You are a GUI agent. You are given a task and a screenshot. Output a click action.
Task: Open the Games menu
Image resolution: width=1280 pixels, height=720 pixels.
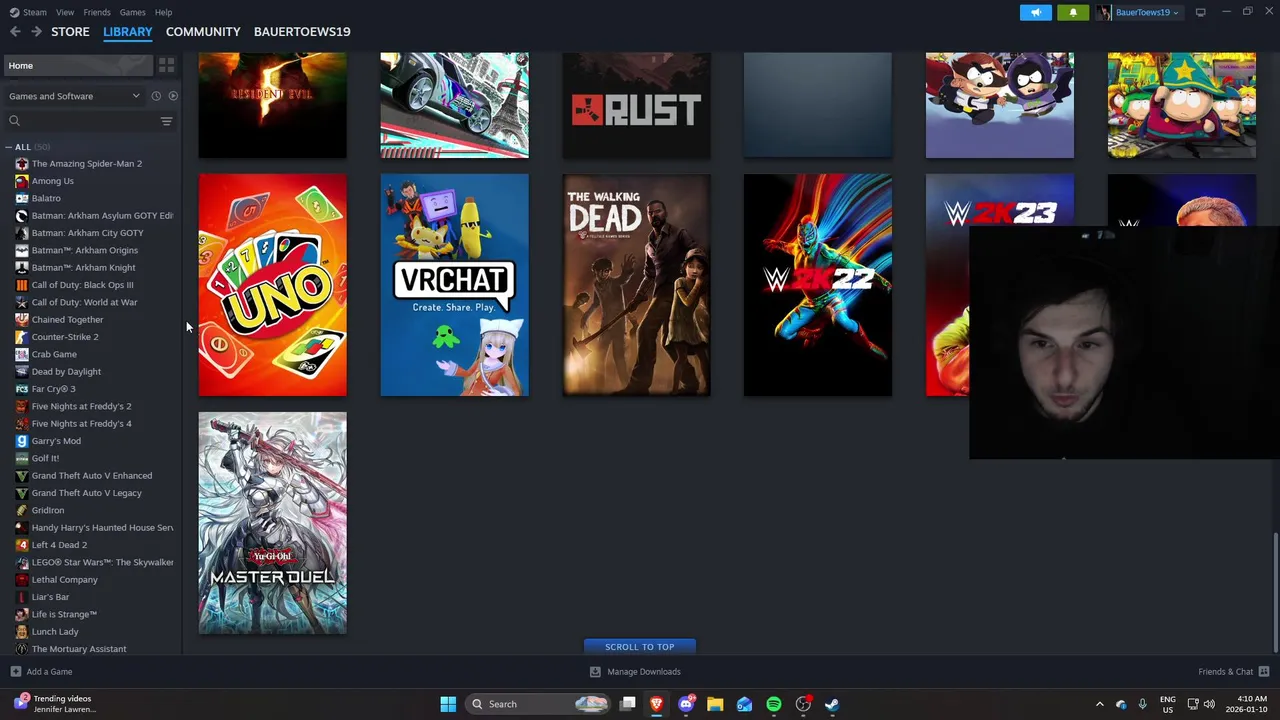132,12
